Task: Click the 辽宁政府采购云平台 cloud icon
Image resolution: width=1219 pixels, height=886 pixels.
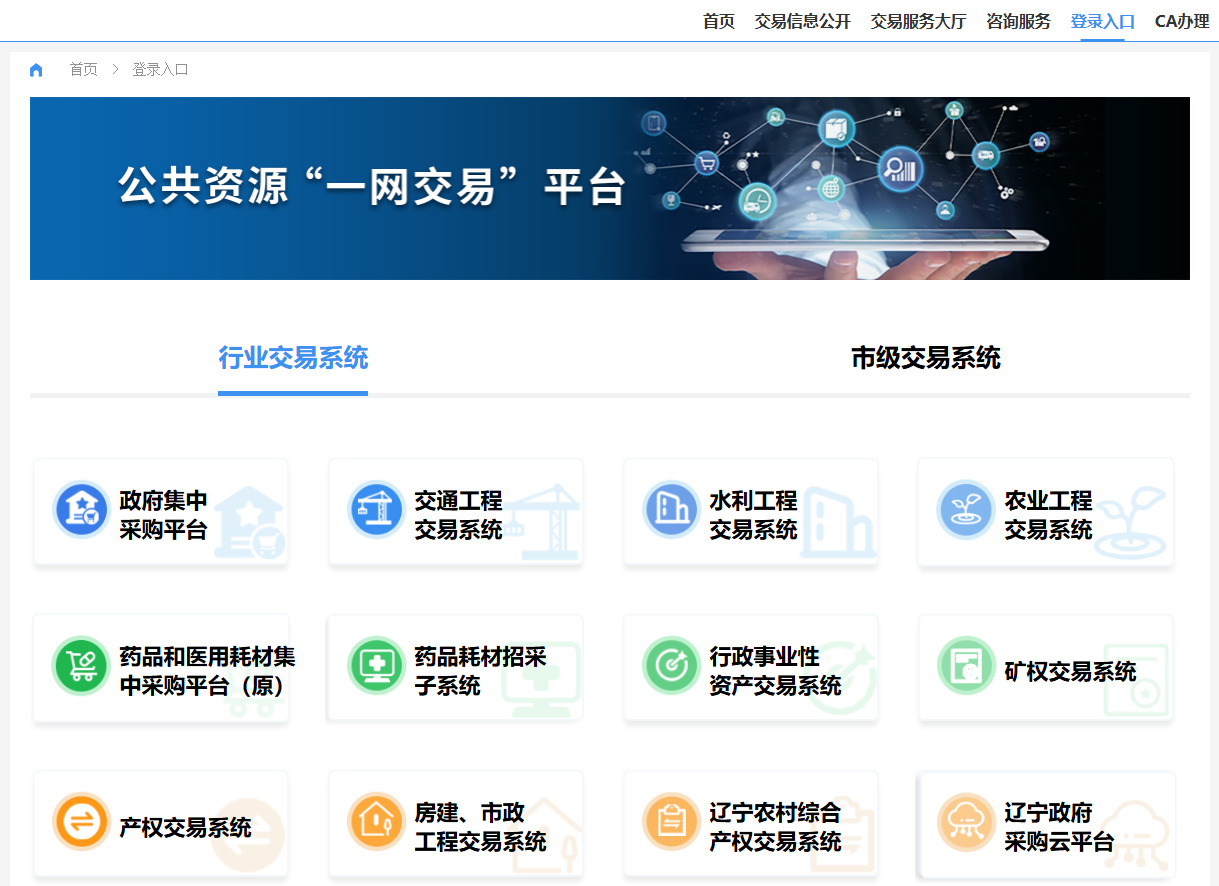Action: (x=966, y=824)
